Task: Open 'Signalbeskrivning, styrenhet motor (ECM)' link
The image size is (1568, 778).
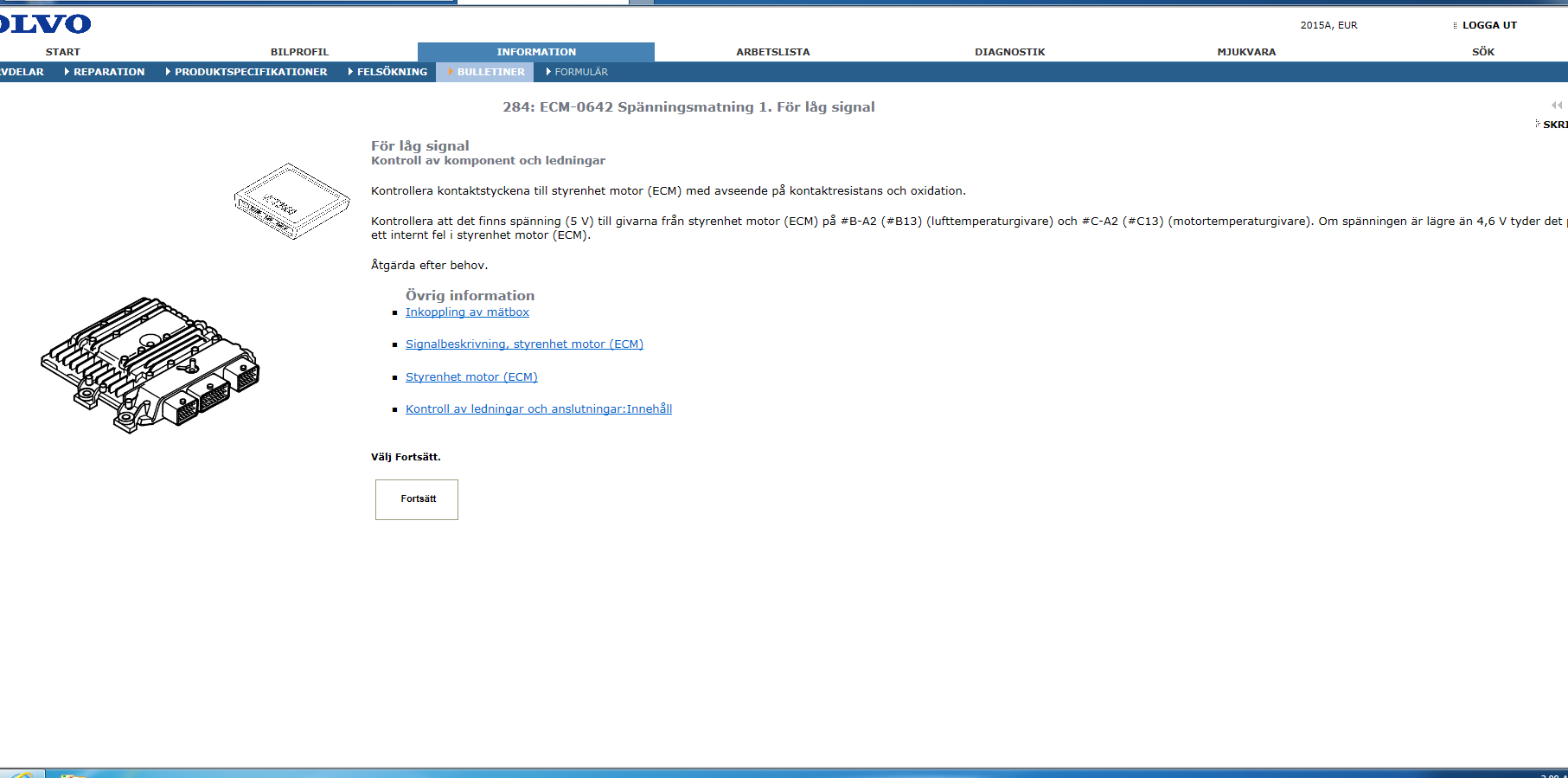Action: (x=524, y=344)
